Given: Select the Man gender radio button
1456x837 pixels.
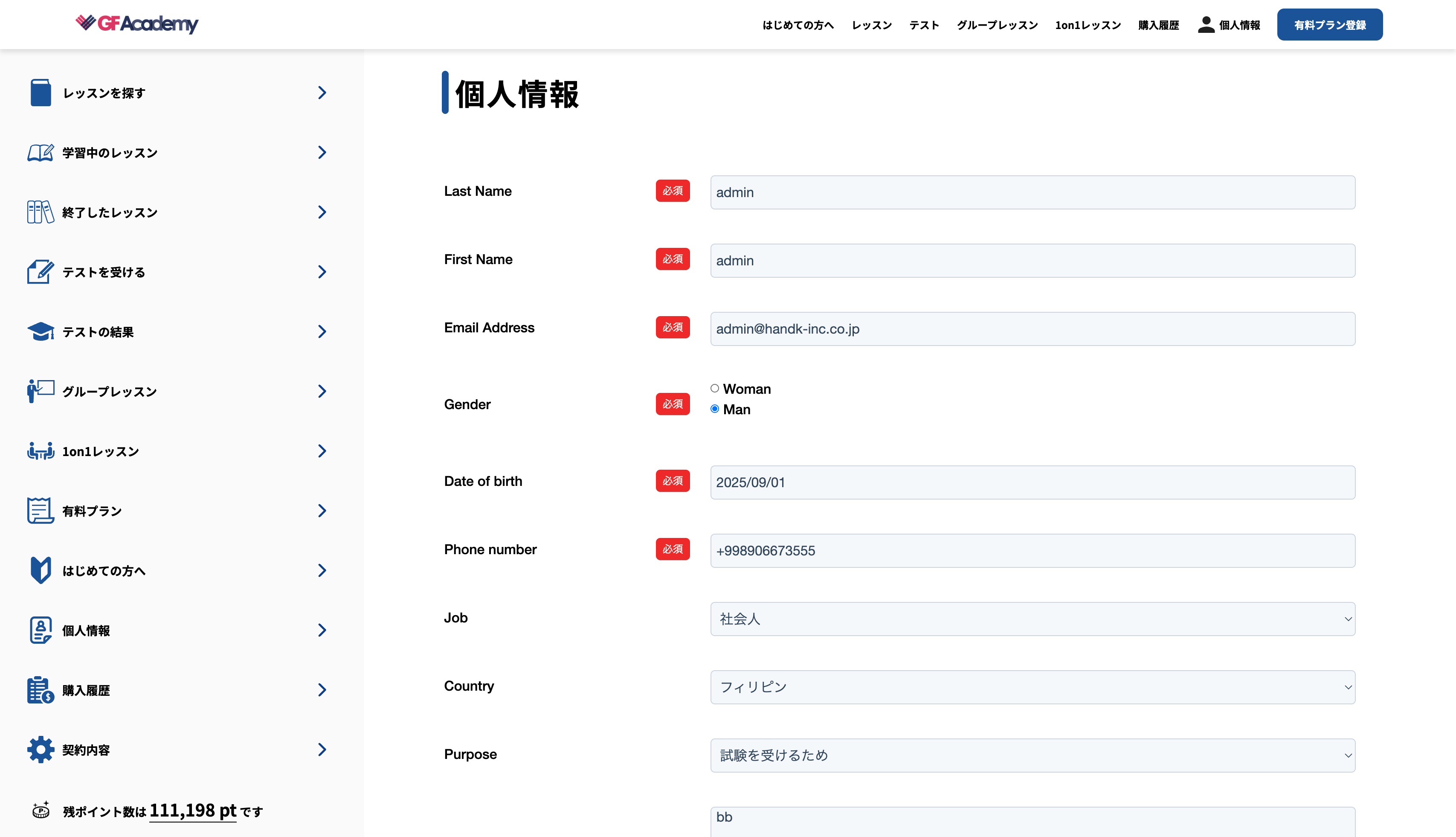Looking at the screenshot, I should 715,409.
